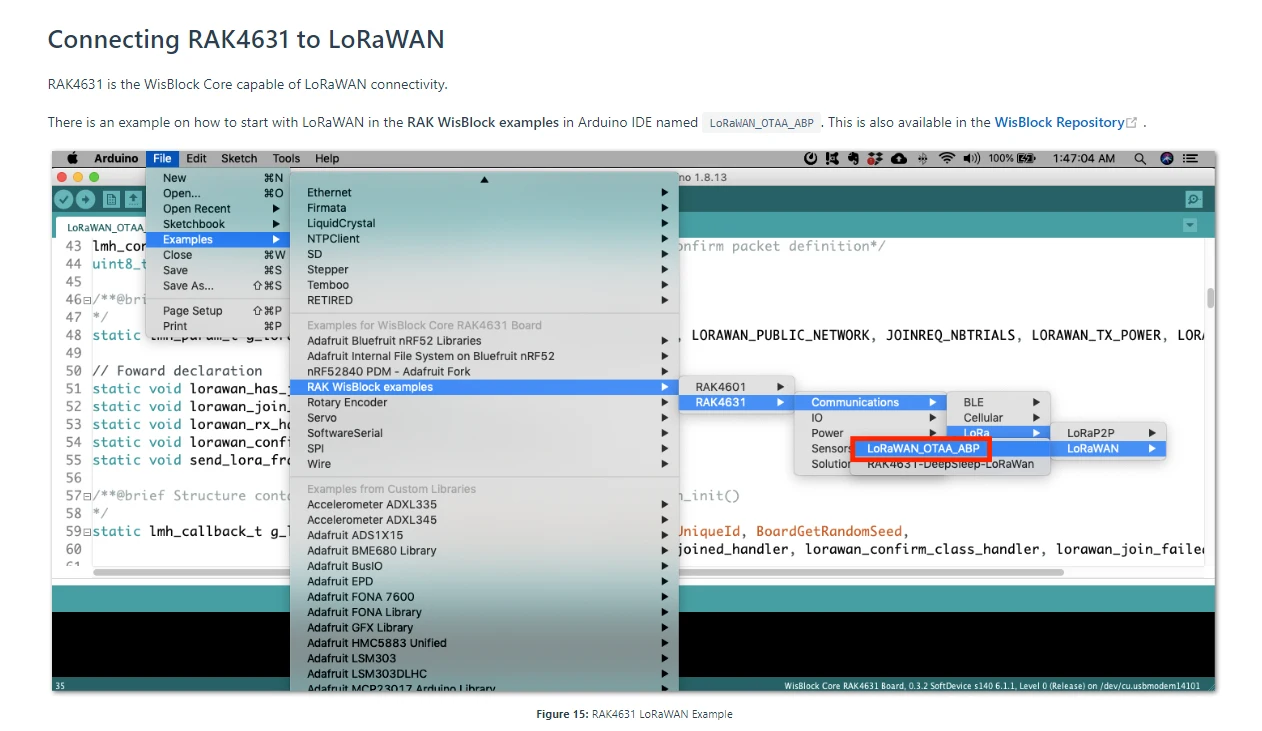Click external-link icon after WisBlock Repository

pos(1132,123)
